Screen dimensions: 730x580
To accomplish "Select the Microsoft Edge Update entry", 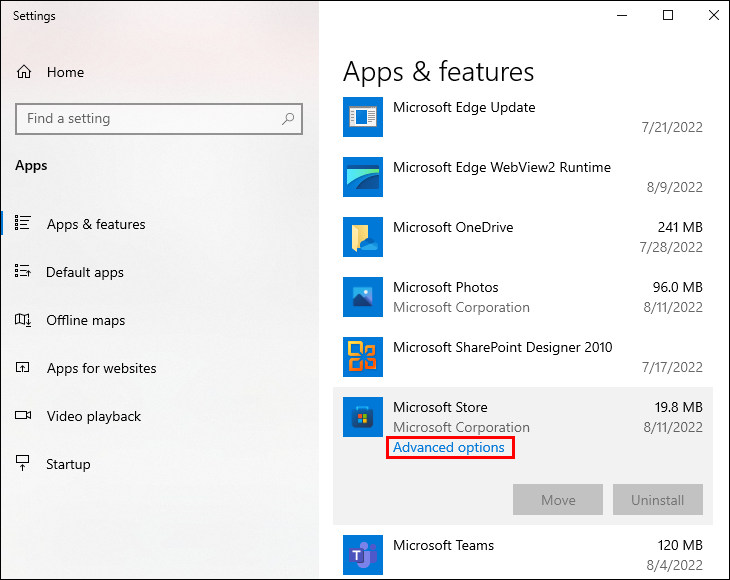I will [x=523, y=117].
